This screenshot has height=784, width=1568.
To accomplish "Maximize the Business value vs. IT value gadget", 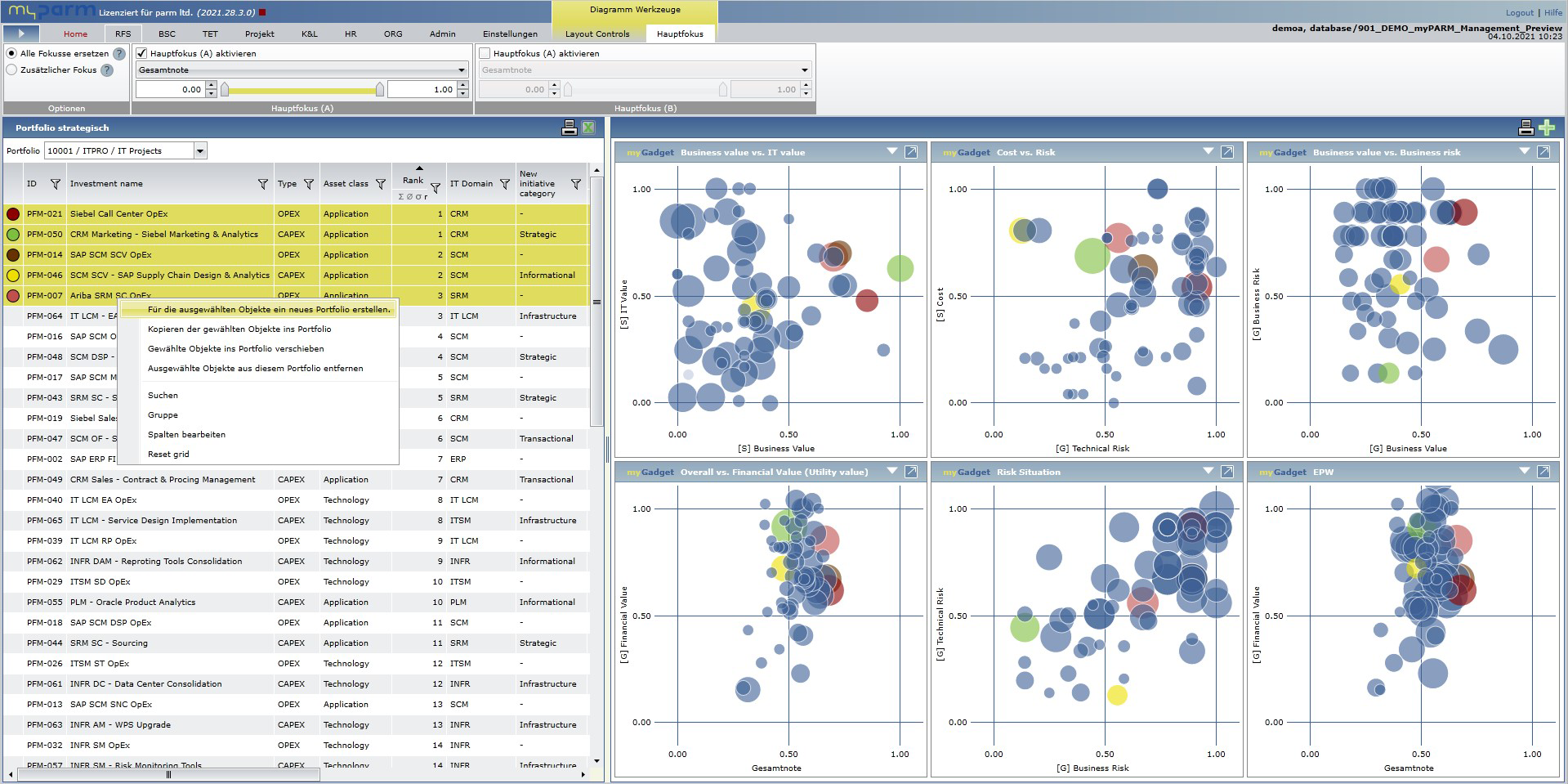I will pos(911,152).
